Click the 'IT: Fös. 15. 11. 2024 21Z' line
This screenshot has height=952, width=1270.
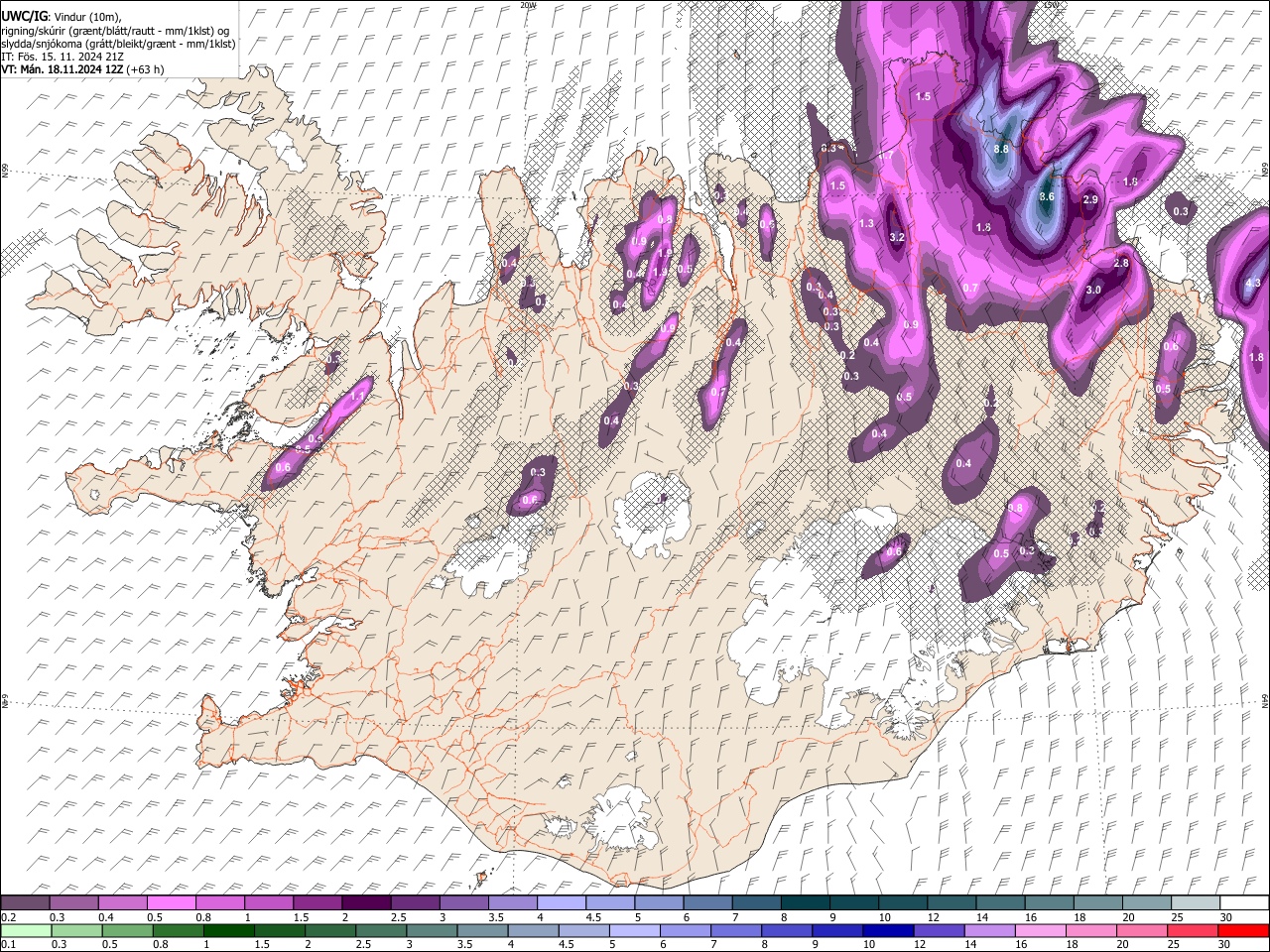point(63,57)
